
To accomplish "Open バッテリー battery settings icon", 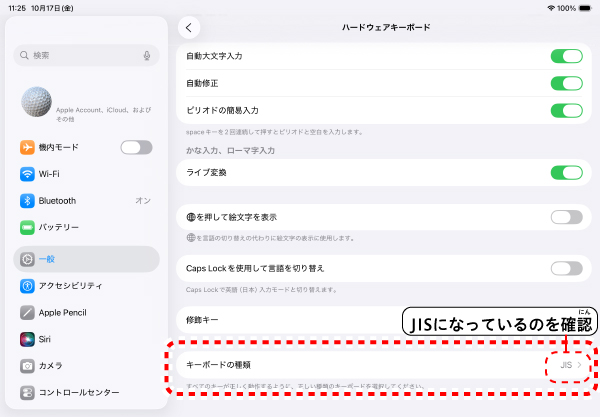I will [x=27, y=227].
